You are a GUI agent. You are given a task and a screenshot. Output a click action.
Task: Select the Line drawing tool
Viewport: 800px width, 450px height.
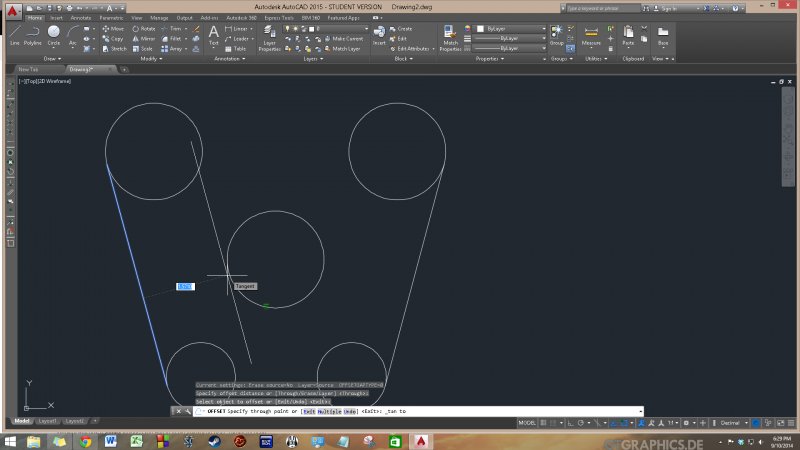pos(14,35)
